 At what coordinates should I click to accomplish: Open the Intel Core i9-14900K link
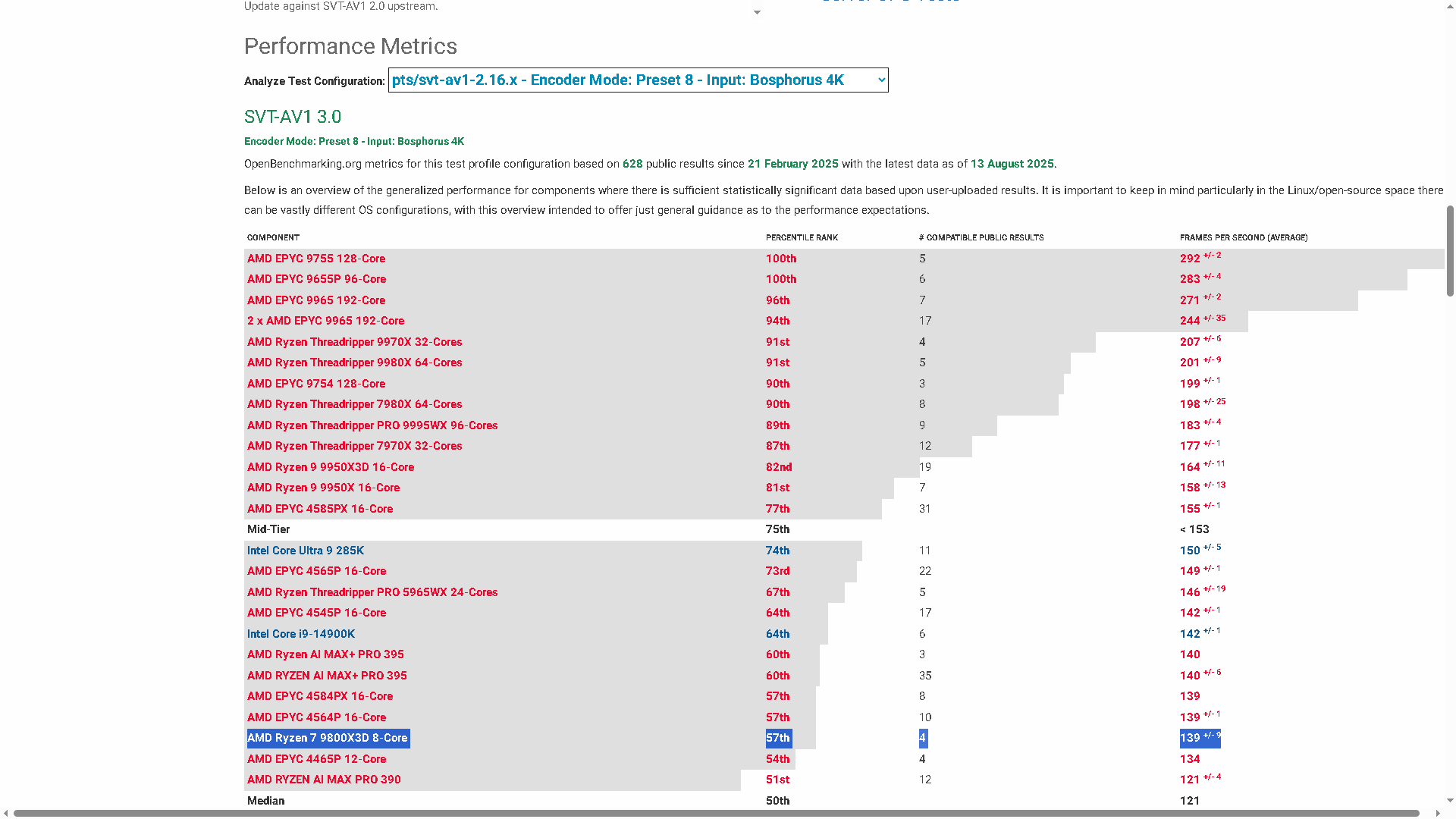click(x=301, y=634)
